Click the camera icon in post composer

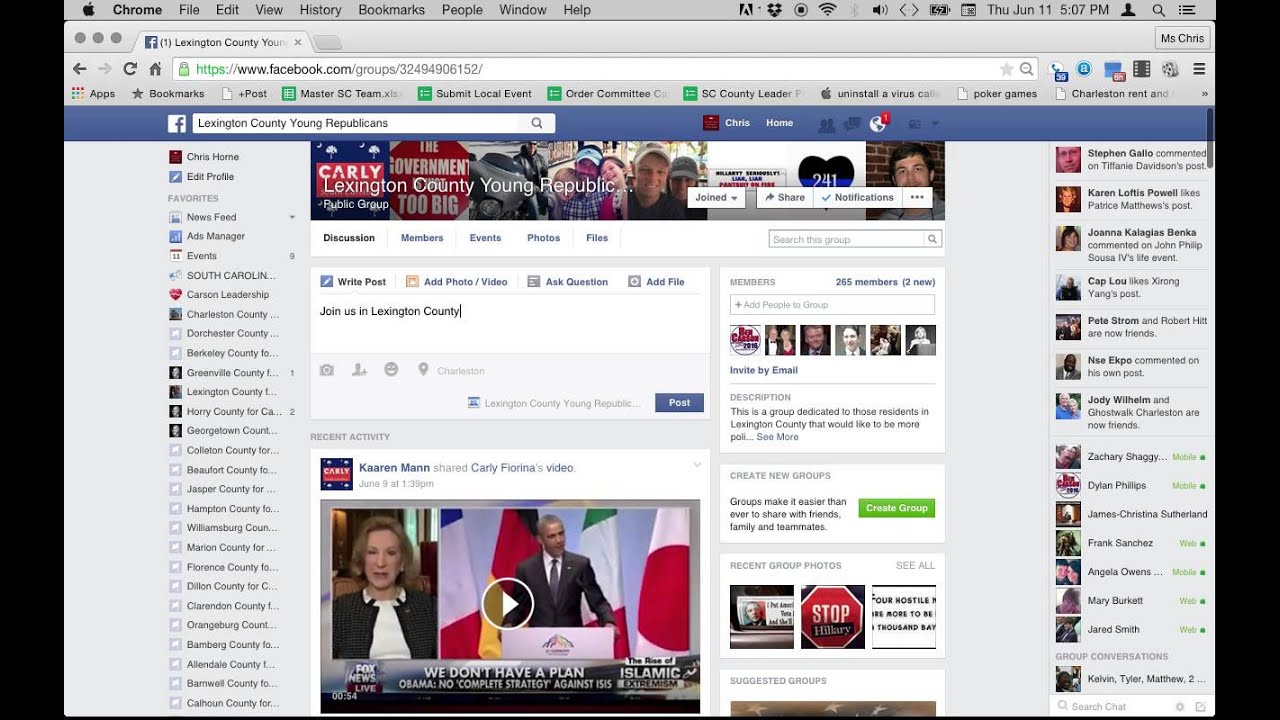pos(326,370)
